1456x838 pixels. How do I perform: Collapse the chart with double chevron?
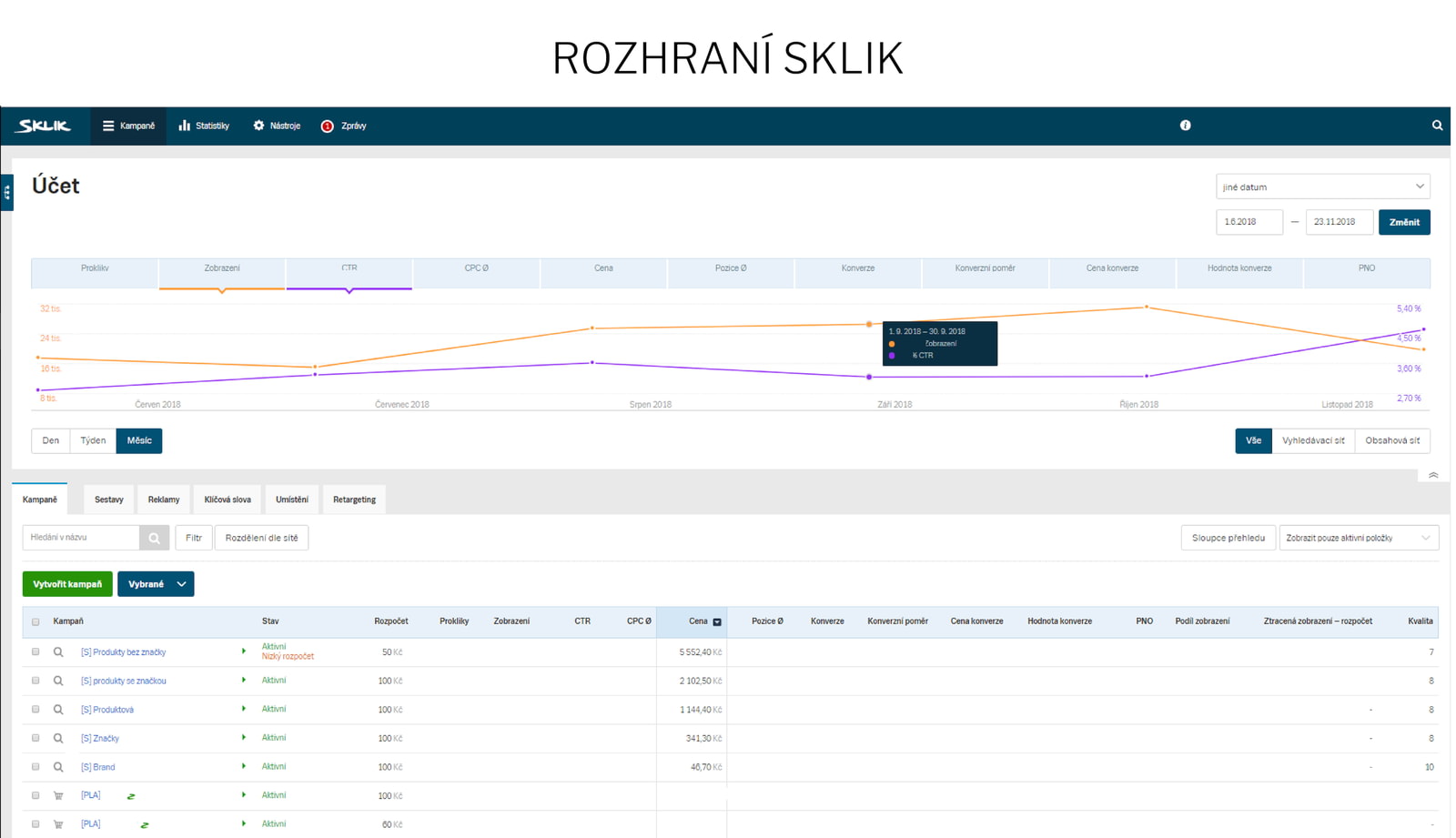tap(1433, 475)
